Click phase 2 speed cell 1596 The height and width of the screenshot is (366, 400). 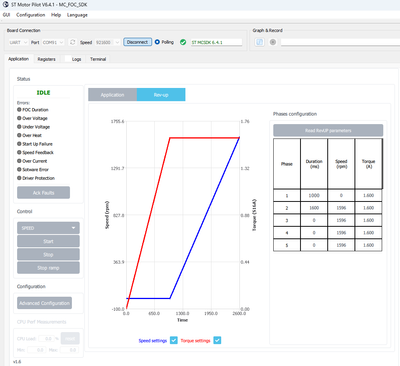tap(341, 208)
